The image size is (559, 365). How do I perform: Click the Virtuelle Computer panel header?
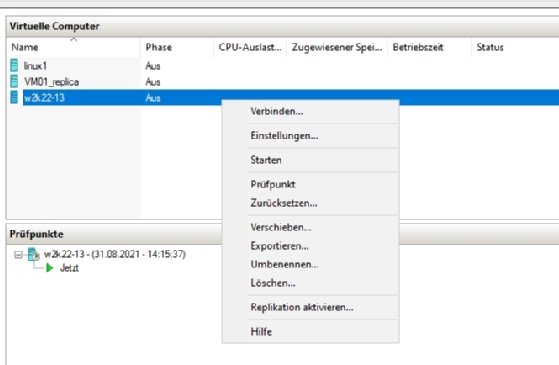[283, 26]
